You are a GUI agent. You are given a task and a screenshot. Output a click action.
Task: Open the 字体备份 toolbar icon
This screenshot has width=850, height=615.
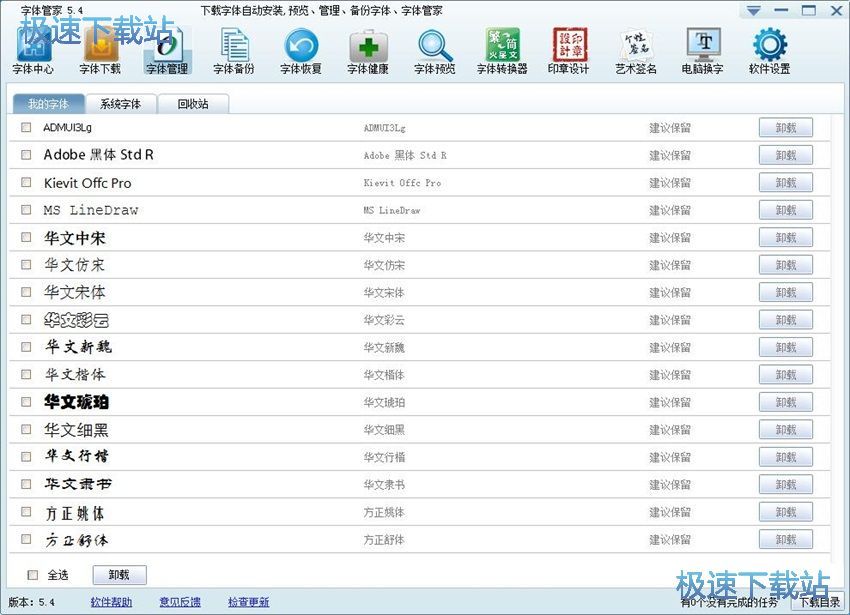coord(234,50)
